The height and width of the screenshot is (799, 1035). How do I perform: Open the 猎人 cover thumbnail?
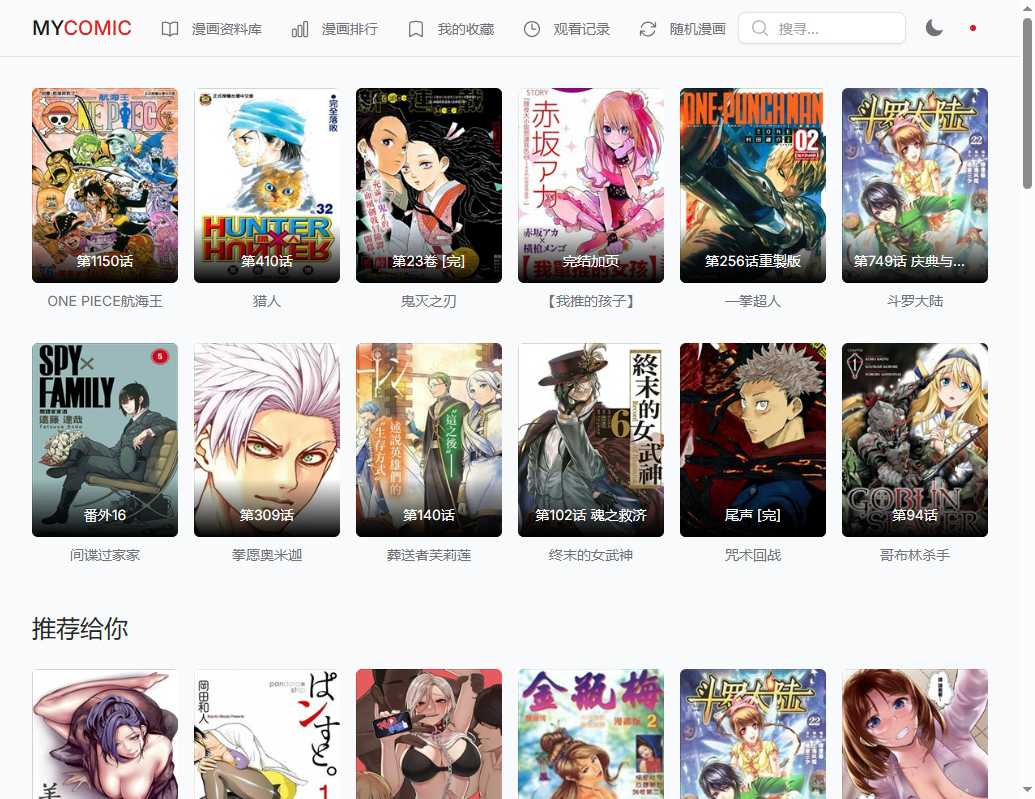266,186
